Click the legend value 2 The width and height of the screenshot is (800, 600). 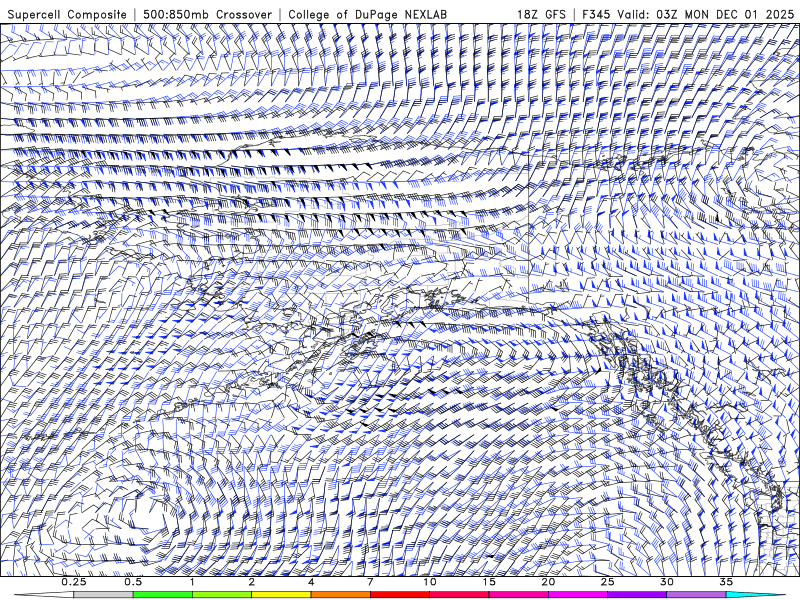coord(252,582)
